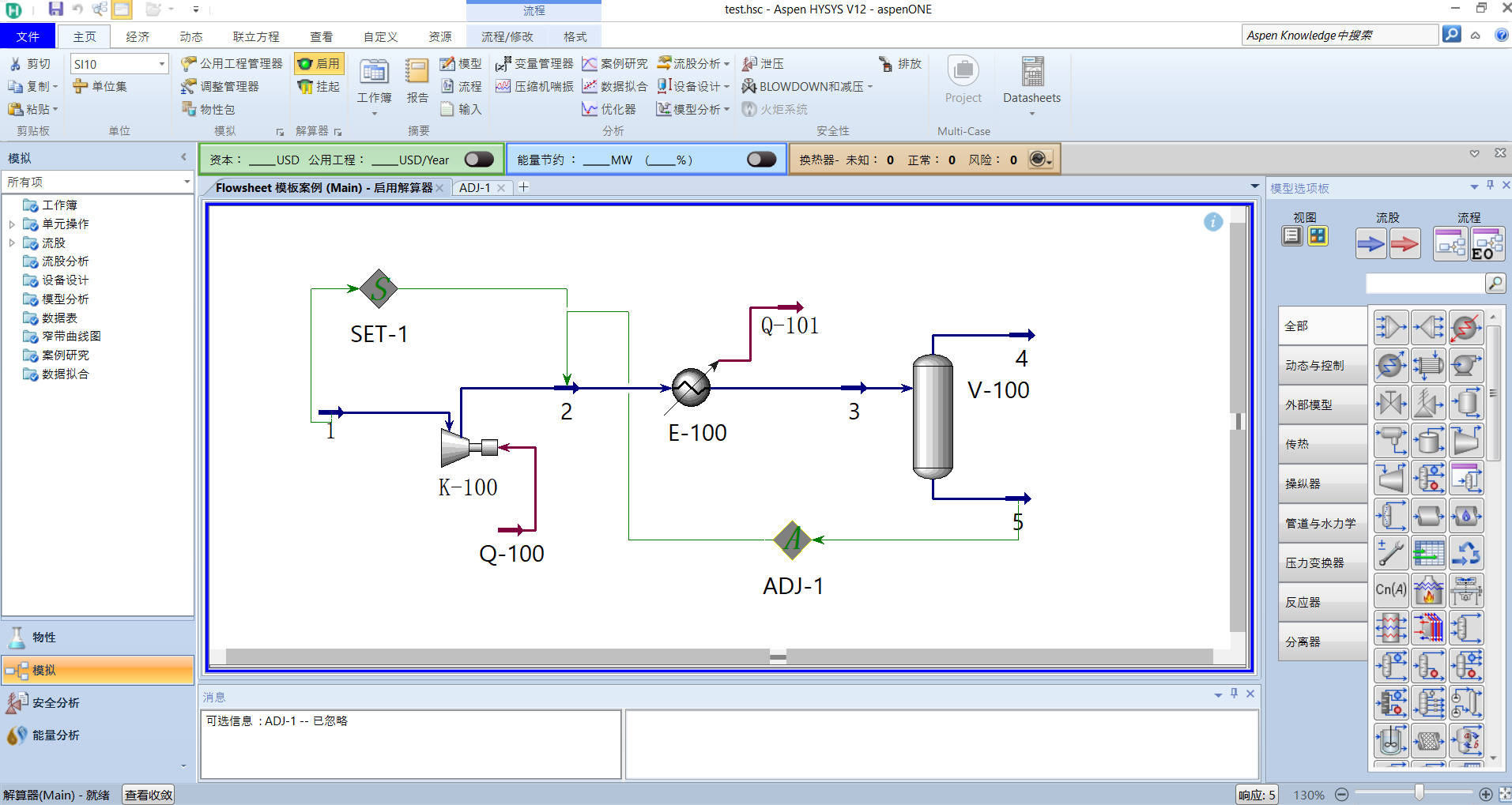The width and height of the screenshot is (1512, 805).
Task: Select the 传热 palette category
Action: point(1322,444)
